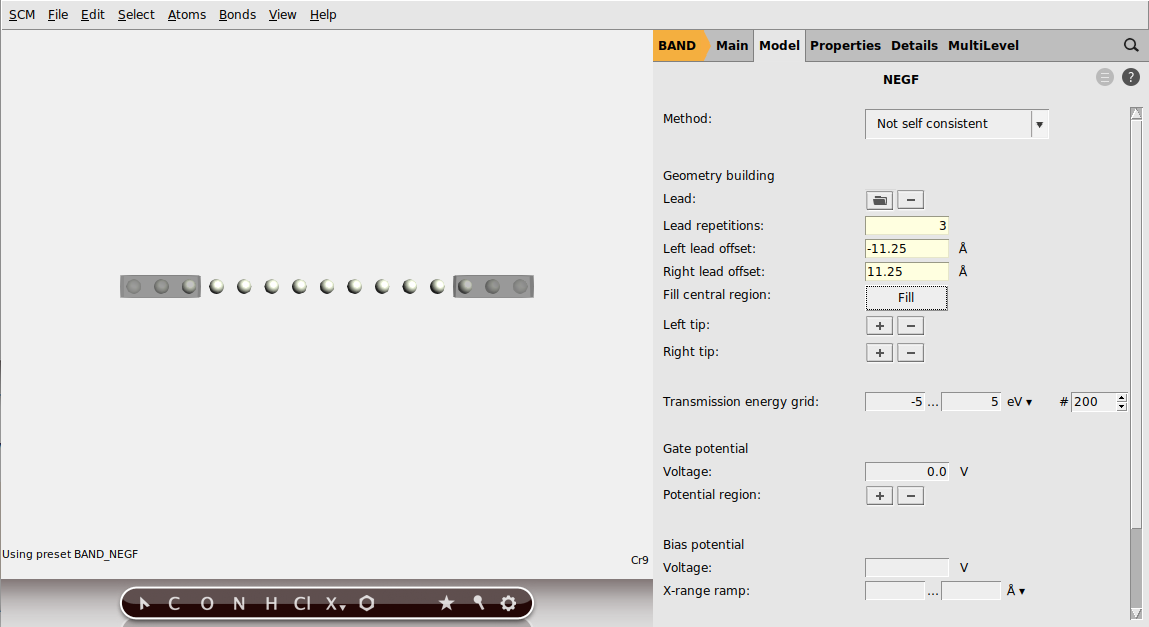Screen dimensions: 1149x627
Task: Add a Left tip with the plus button
Action: point(879,325)
